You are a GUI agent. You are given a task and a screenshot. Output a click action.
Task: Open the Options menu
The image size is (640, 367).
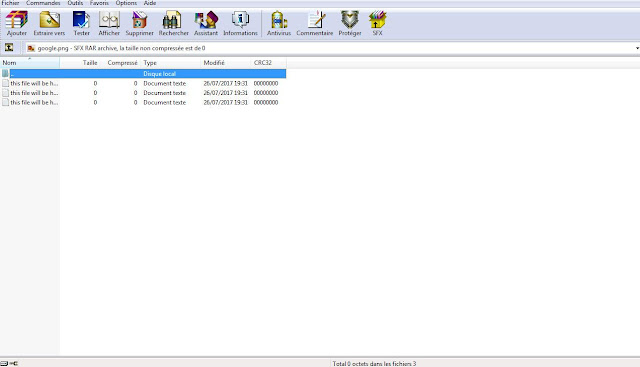point(126,3)
